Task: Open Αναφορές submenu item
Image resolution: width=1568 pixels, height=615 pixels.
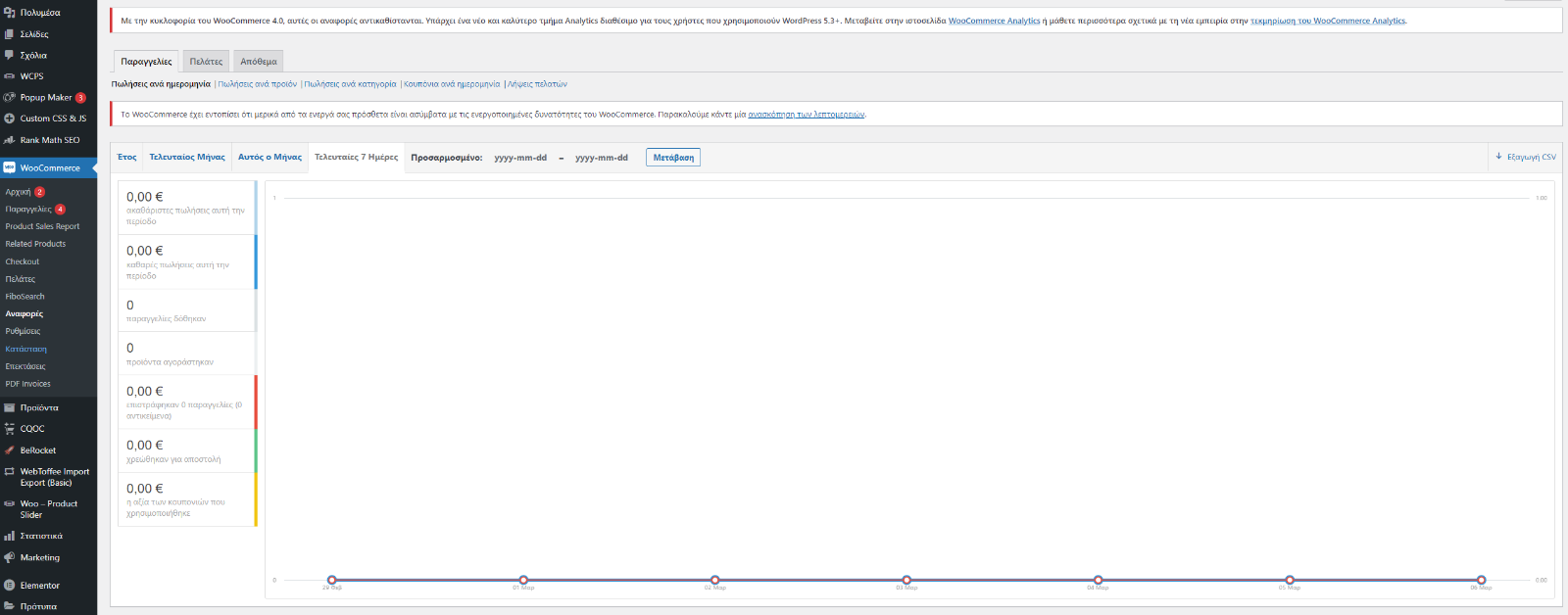Action: pos(24,314)
